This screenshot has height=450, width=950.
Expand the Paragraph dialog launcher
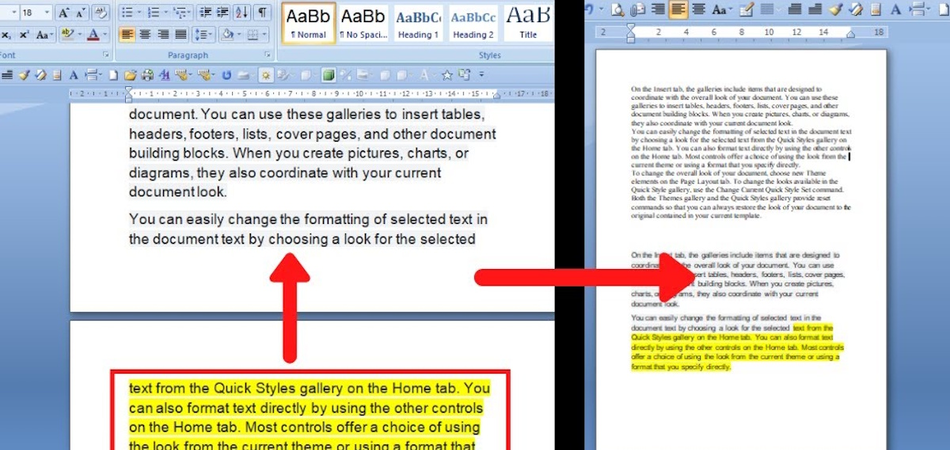tap(267, 55)
